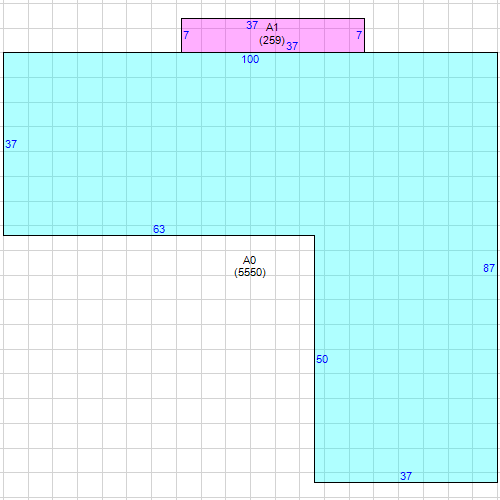Click the "37" dimension on A0's bottom edge

tap(406, 476)
